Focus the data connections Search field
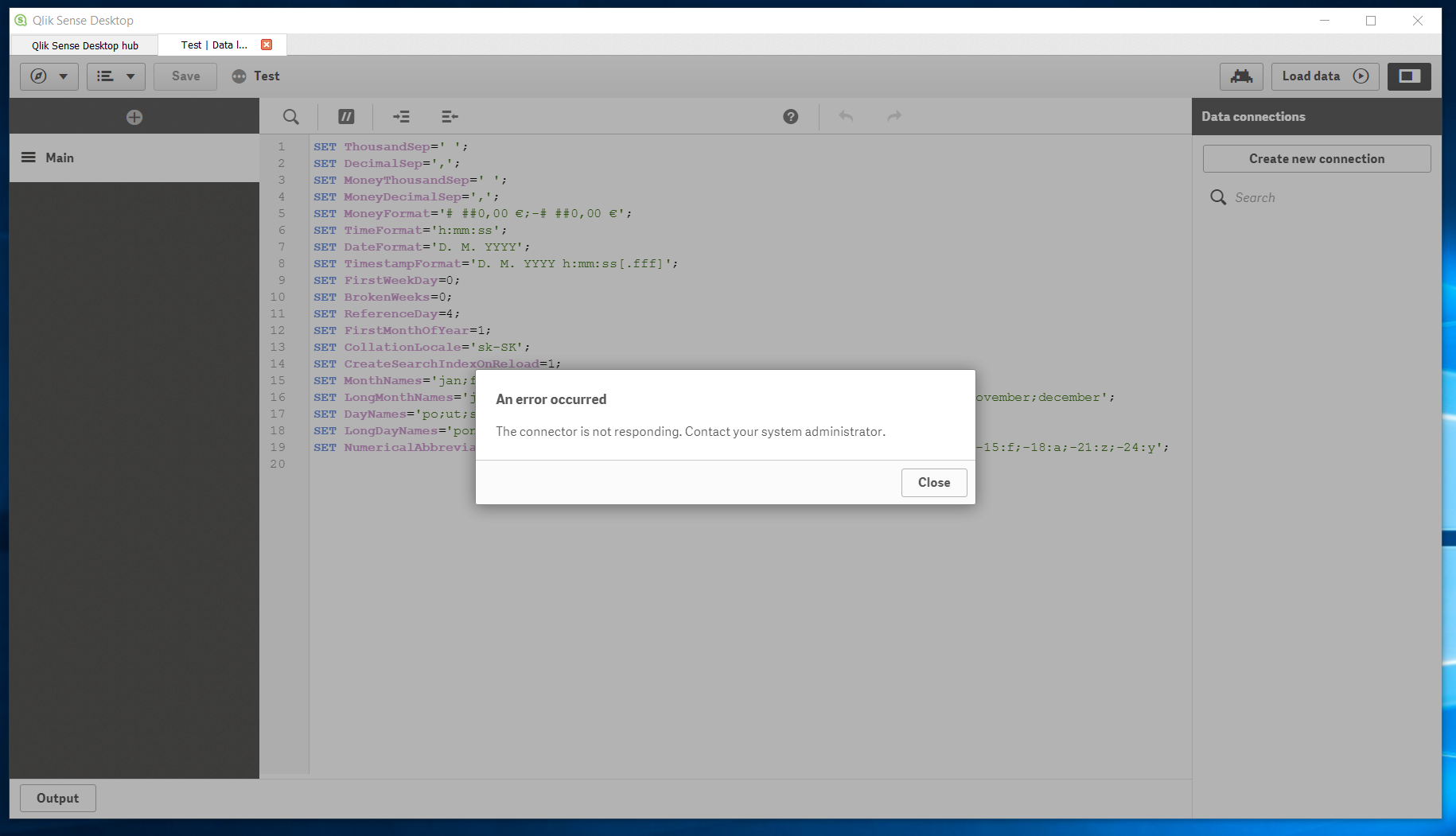Image resolution: width=1456 pixels, height=836 pixels. 1317,197
